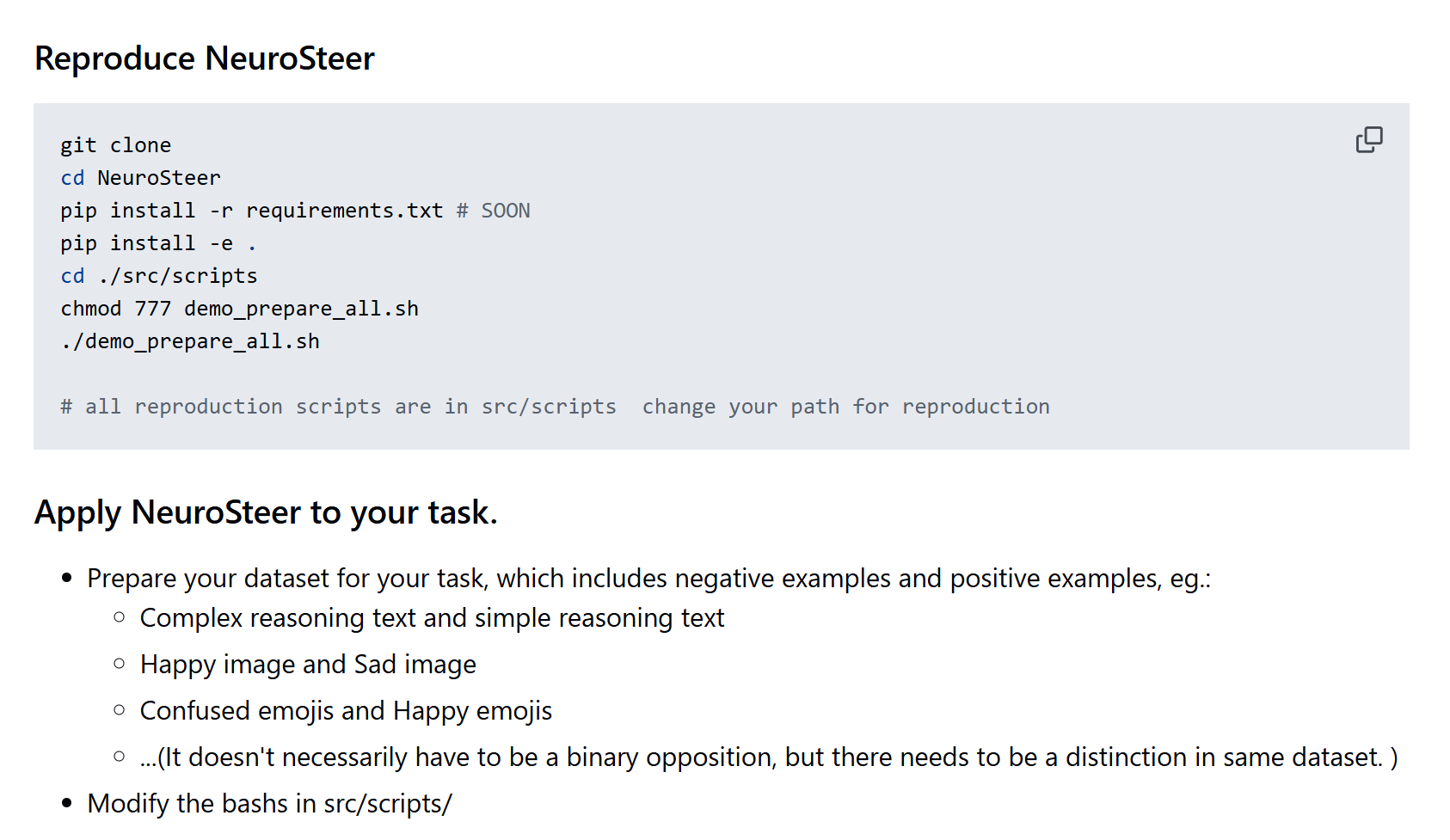Click the "binary opposition" note list item
1450x840 pixels.
769,757
